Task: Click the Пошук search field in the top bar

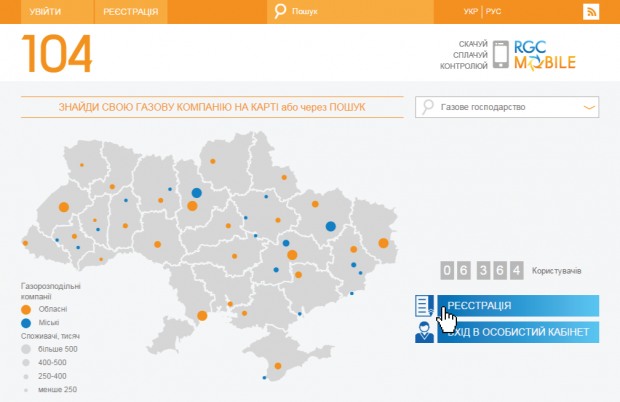Action: (350, 12)
